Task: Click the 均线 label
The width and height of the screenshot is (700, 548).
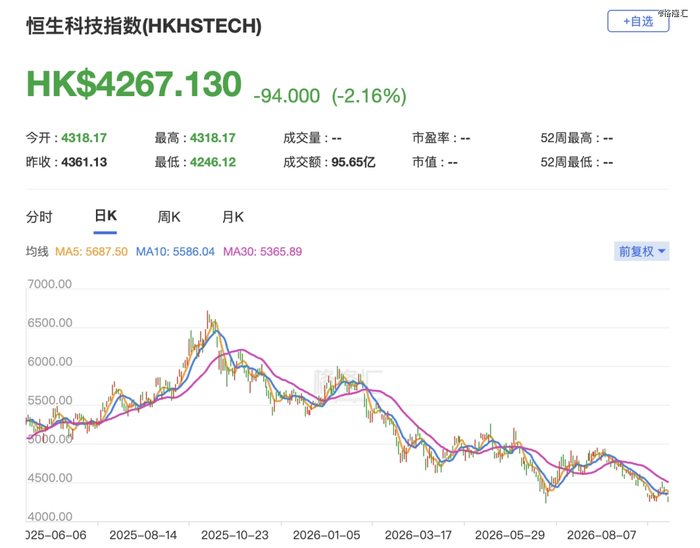Action: coord(37,252)
